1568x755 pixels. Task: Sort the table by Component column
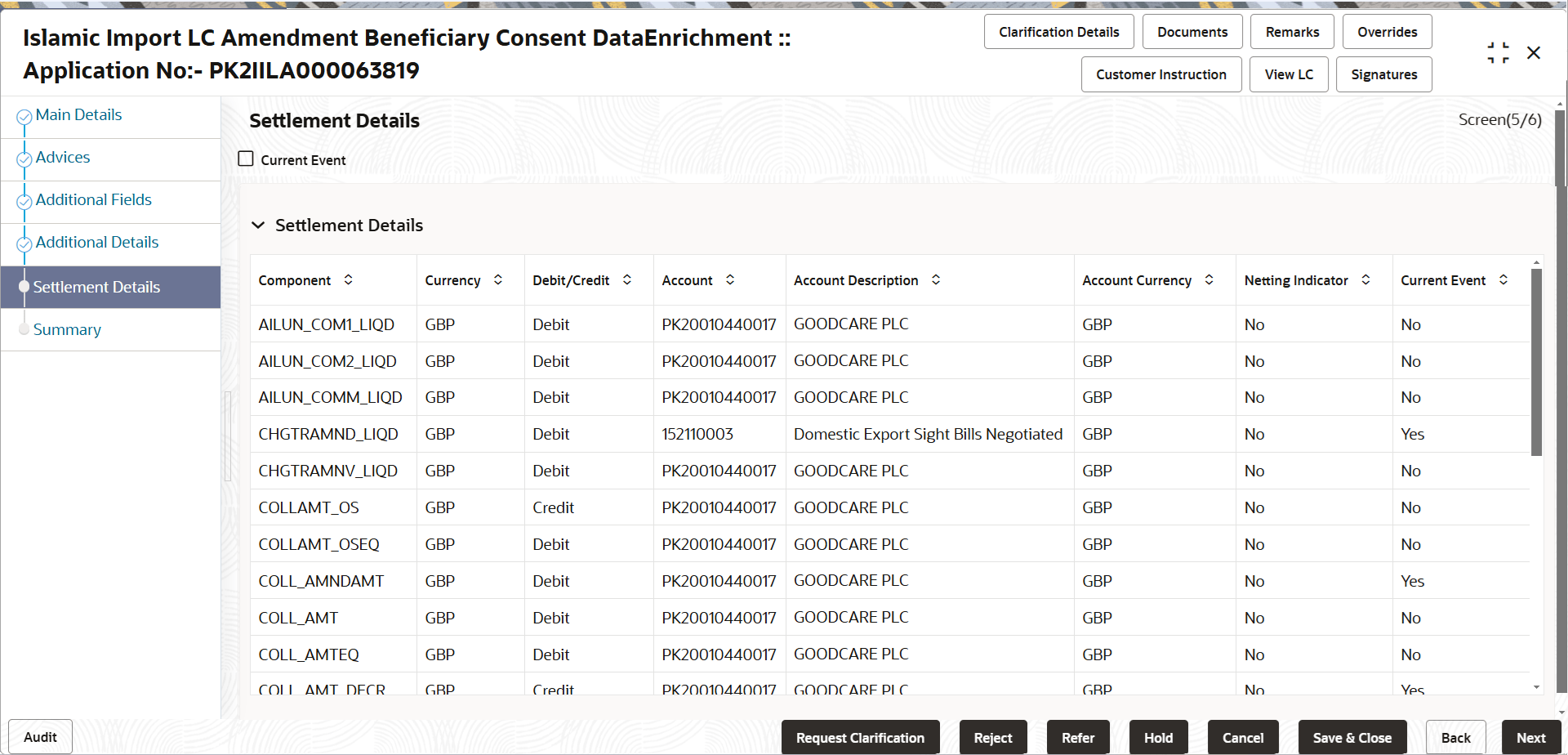click(349, 279)
